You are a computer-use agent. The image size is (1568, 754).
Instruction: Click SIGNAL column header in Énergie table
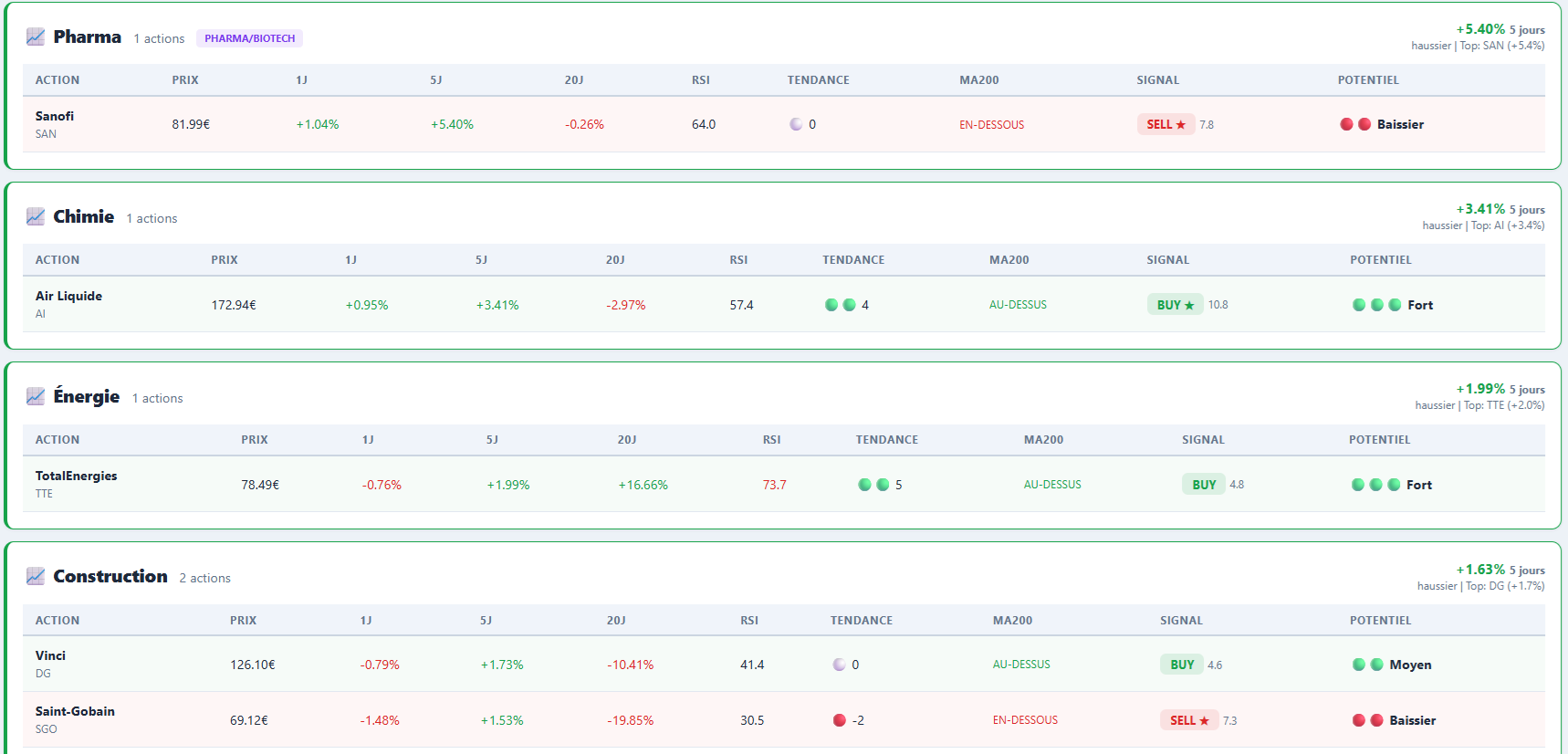point(1202,440)
